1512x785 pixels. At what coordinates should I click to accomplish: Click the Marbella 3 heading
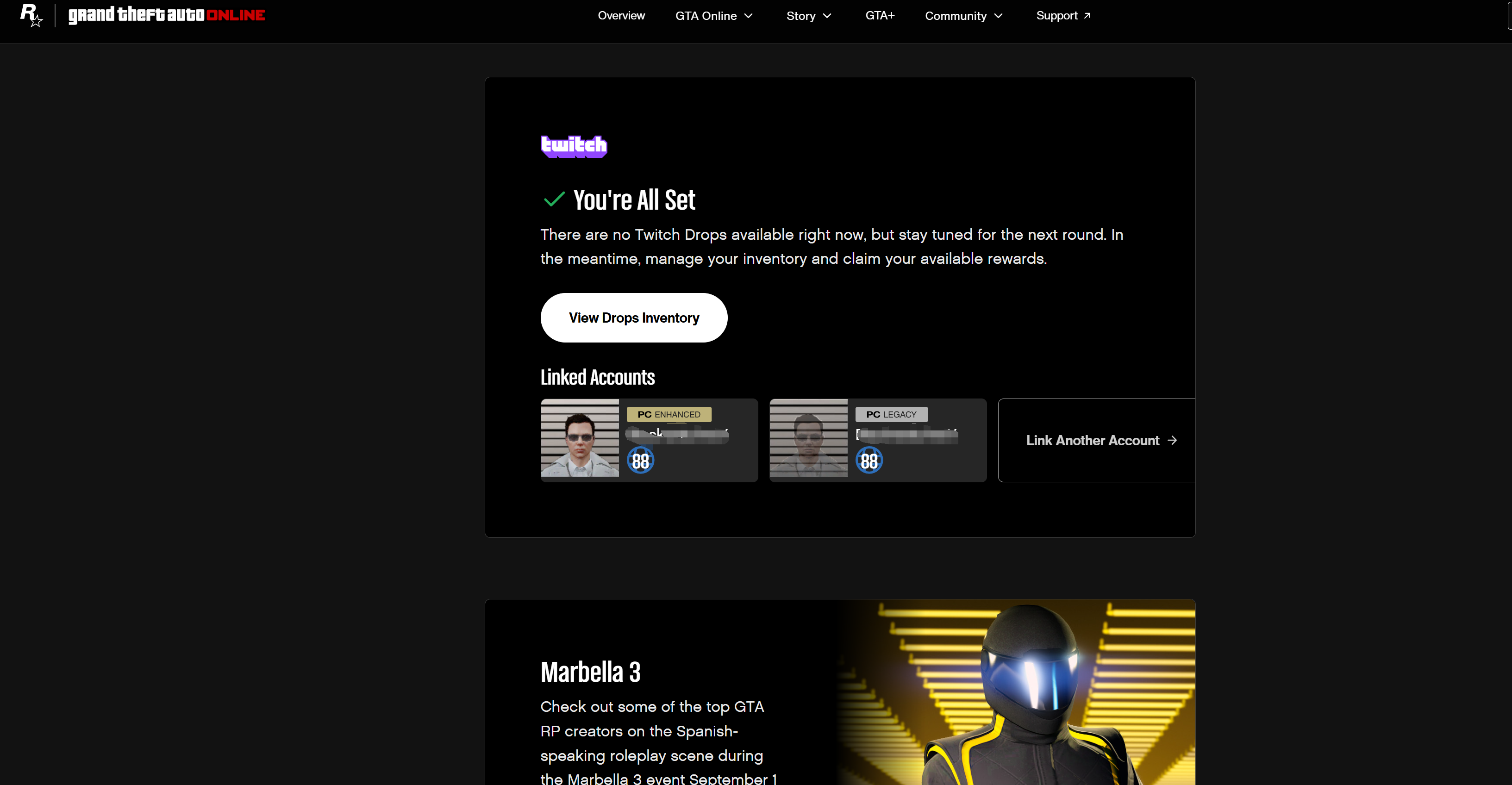click(590, 672)
